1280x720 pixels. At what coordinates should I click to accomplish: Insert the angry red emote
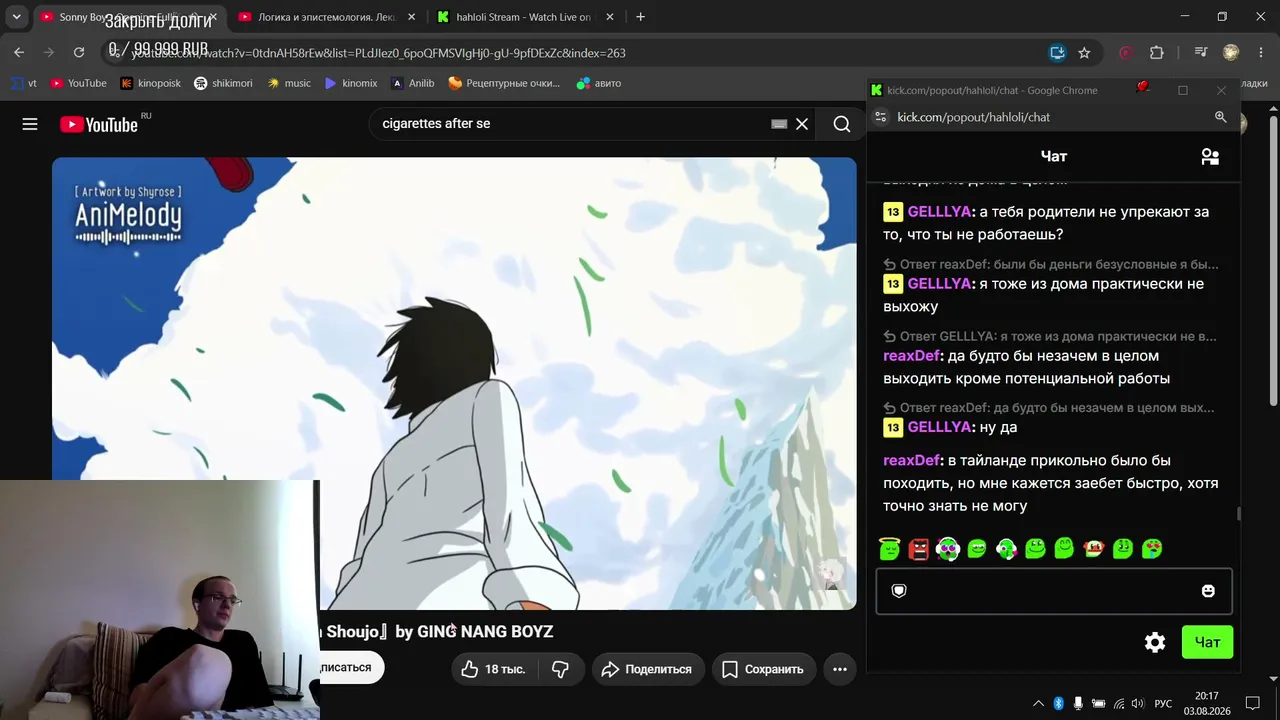(918, 548)
